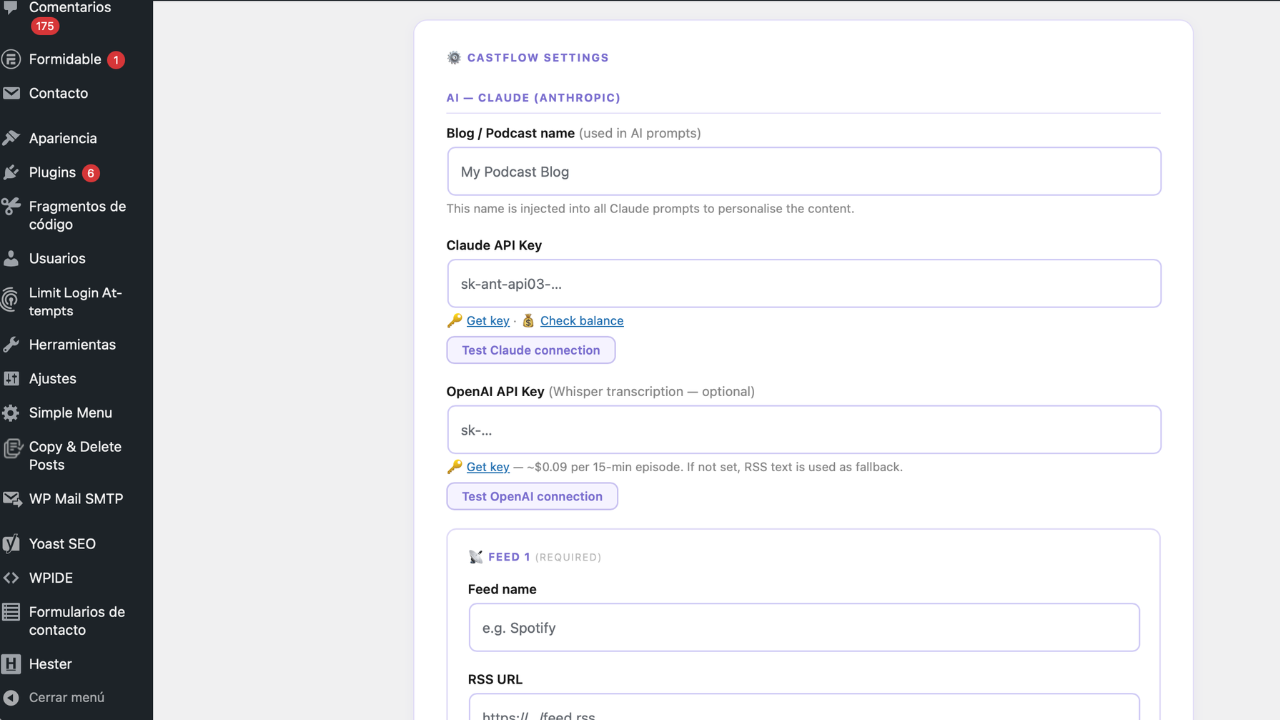Click the FEED 1 section label
1280x720 pixels.
coord(509,557)
